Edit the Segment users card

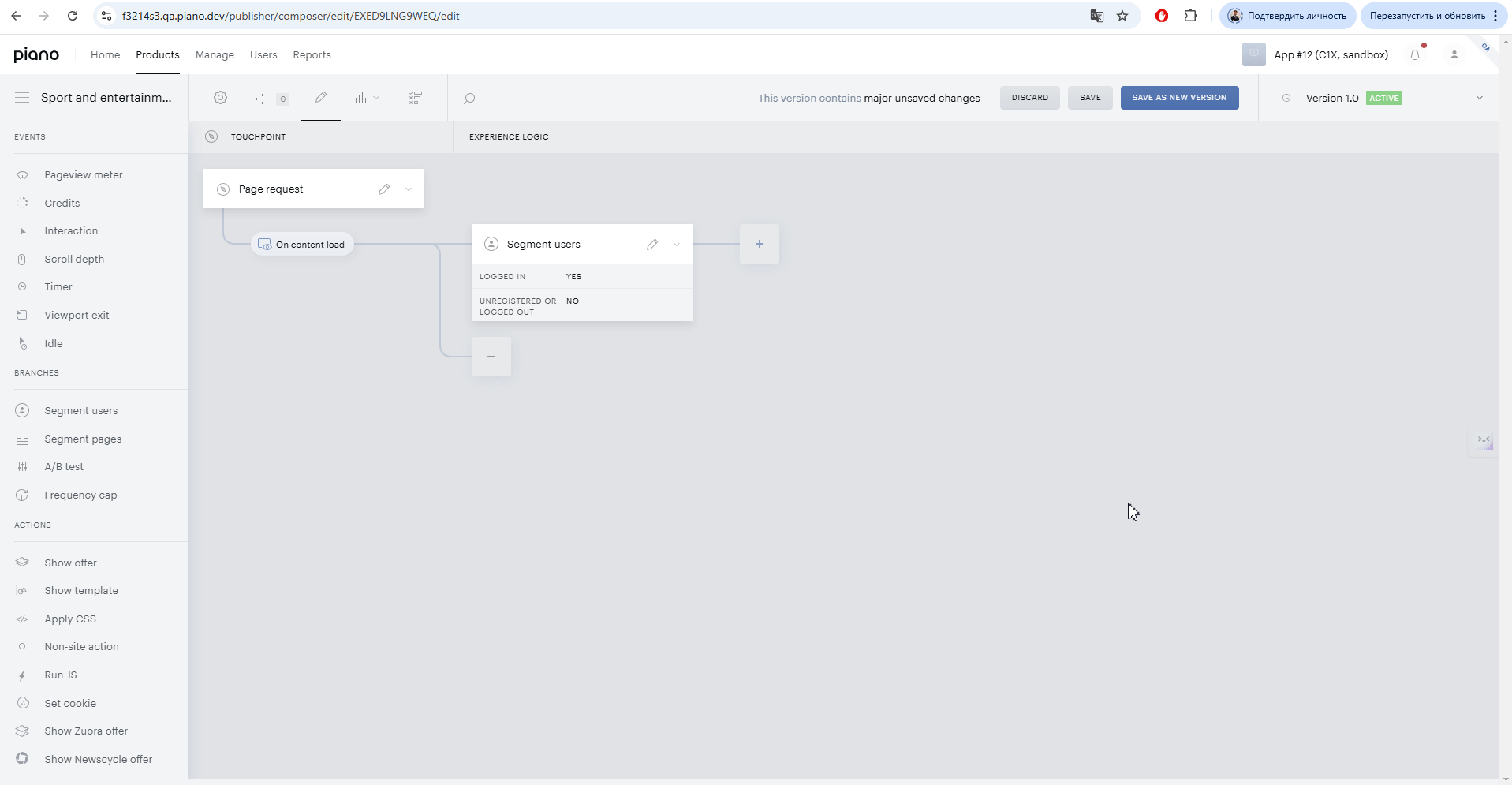coord(652,245)
